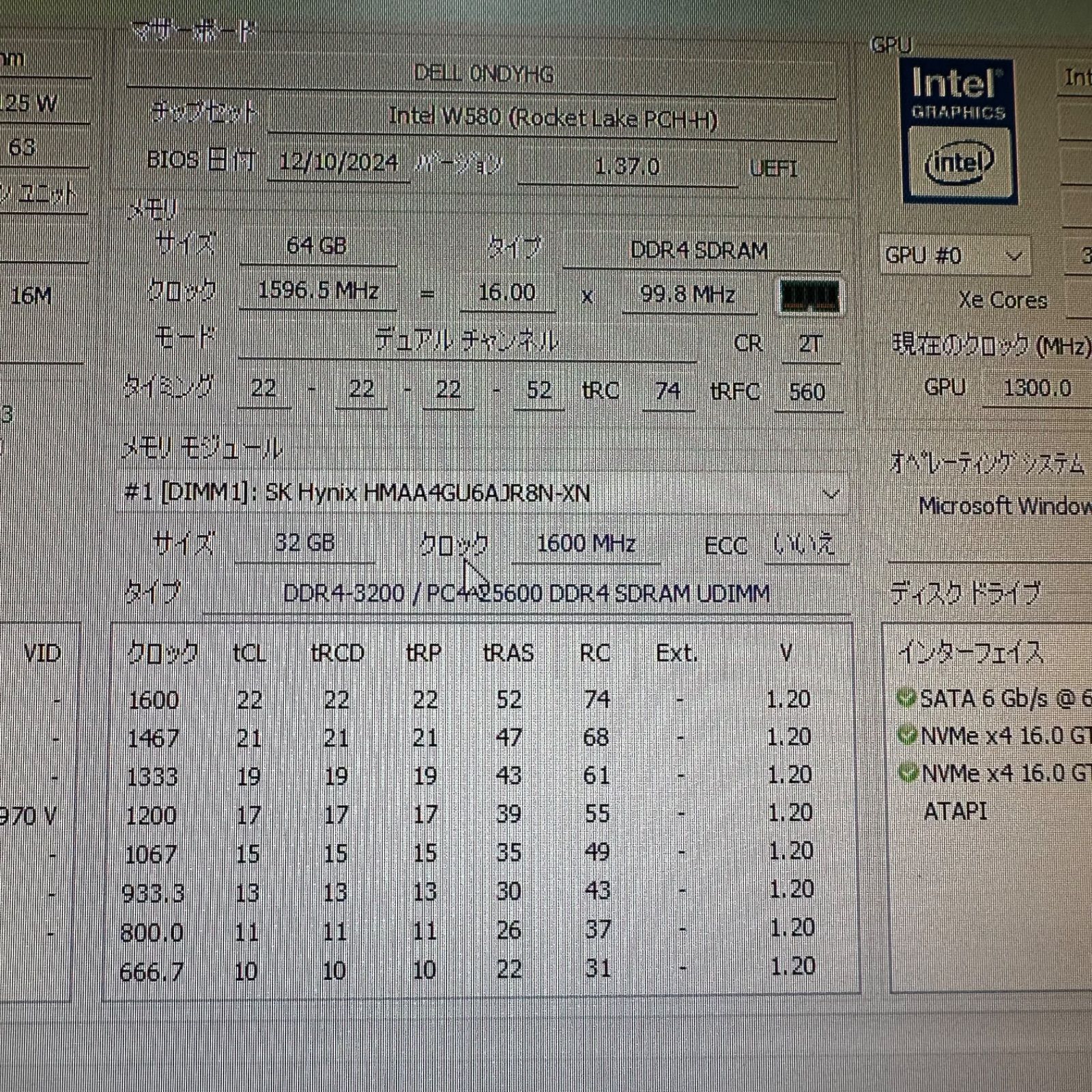Click the tRP column header

424,653
